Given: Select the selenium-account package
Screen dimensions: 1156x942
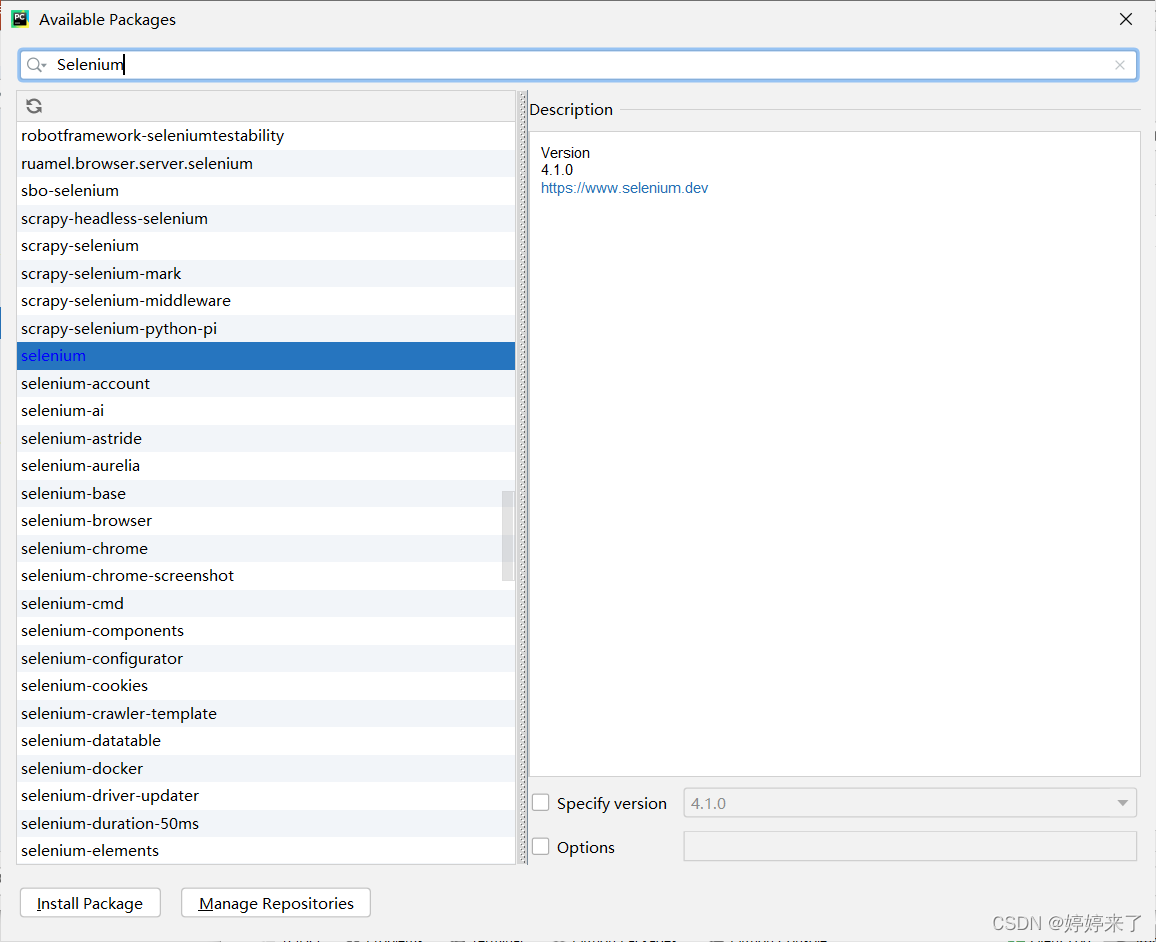Looking at the screenshot, I should click(265, 383).
